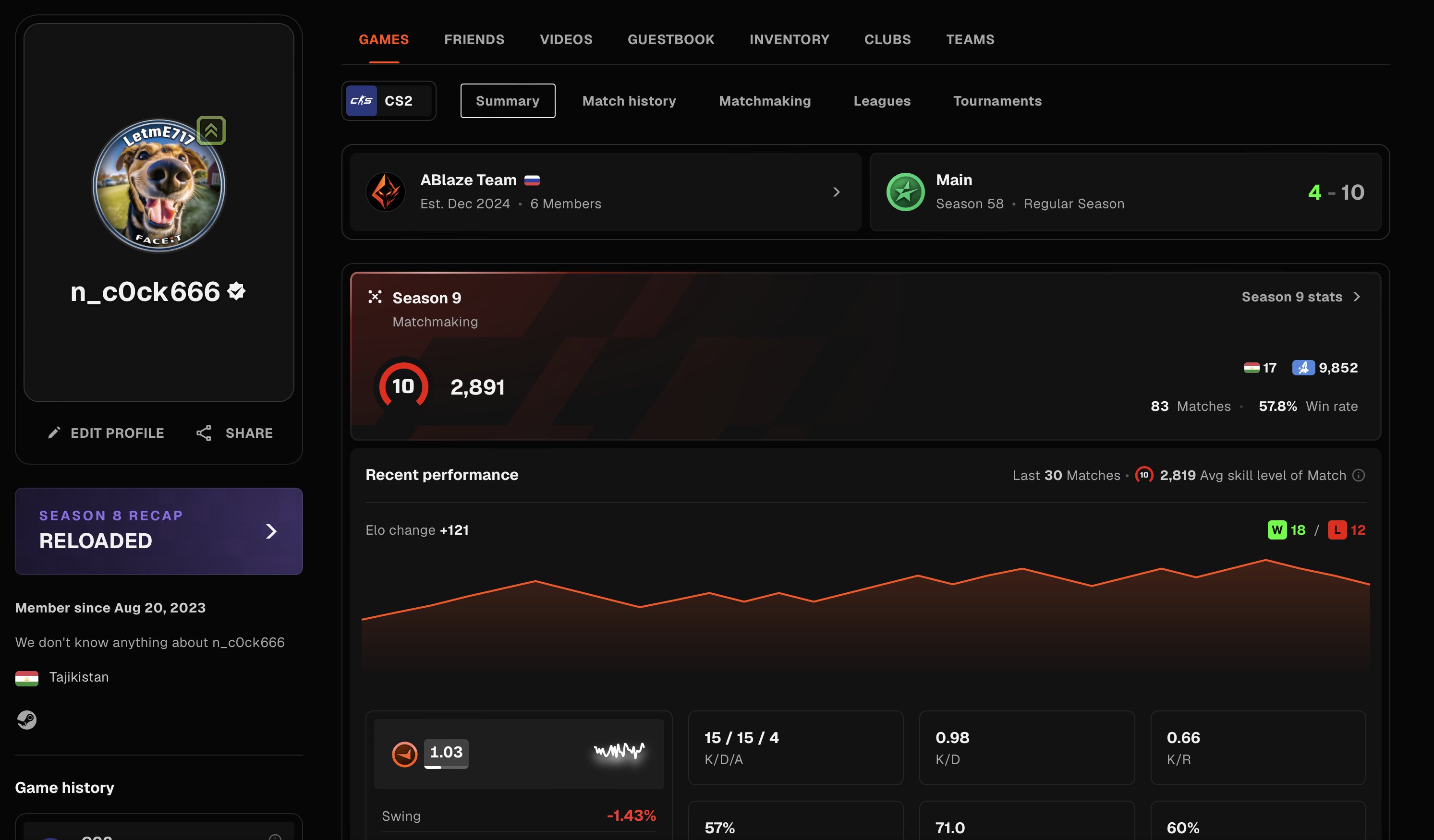Screen dimensions: 1434x840
Task: Switch to the Friends tab
Action: click(x=474, y=39)
